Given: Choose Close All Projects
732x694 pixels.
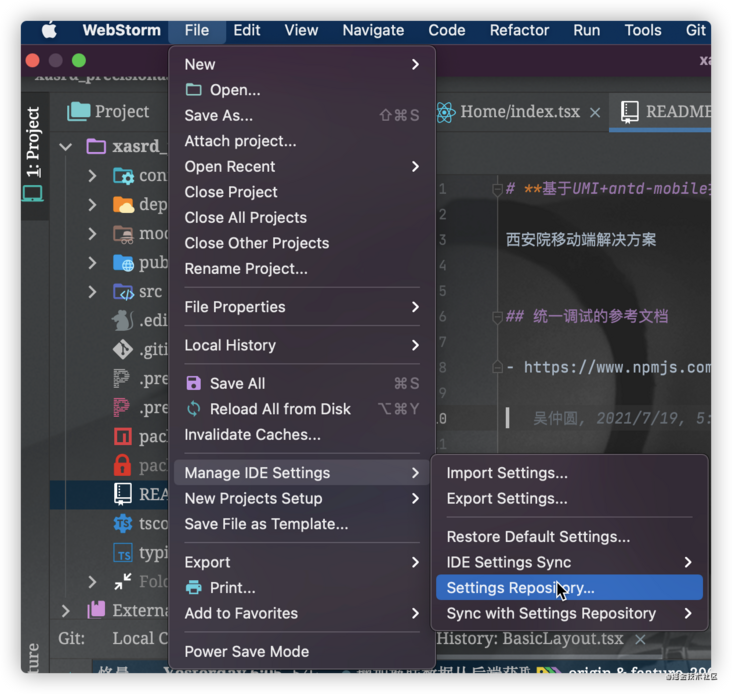Looking at the screenshot, I should (302, 218).
